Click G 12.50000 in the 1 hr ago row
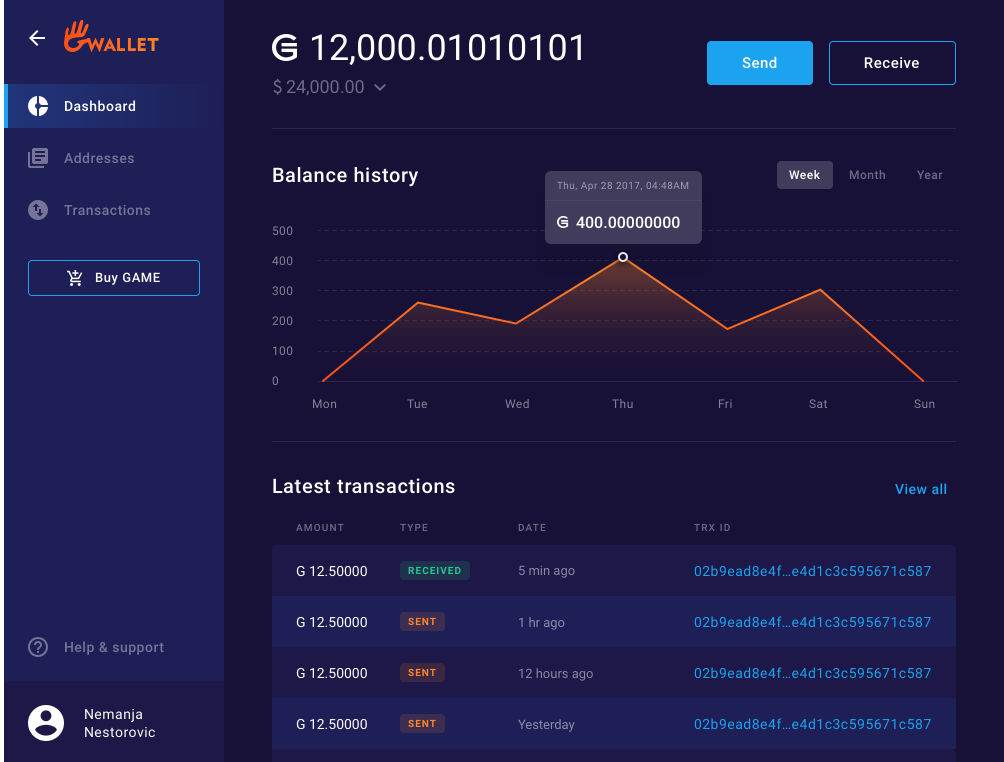The height and width of the screenshot is (762, 1004). click(x=332, y=622)
